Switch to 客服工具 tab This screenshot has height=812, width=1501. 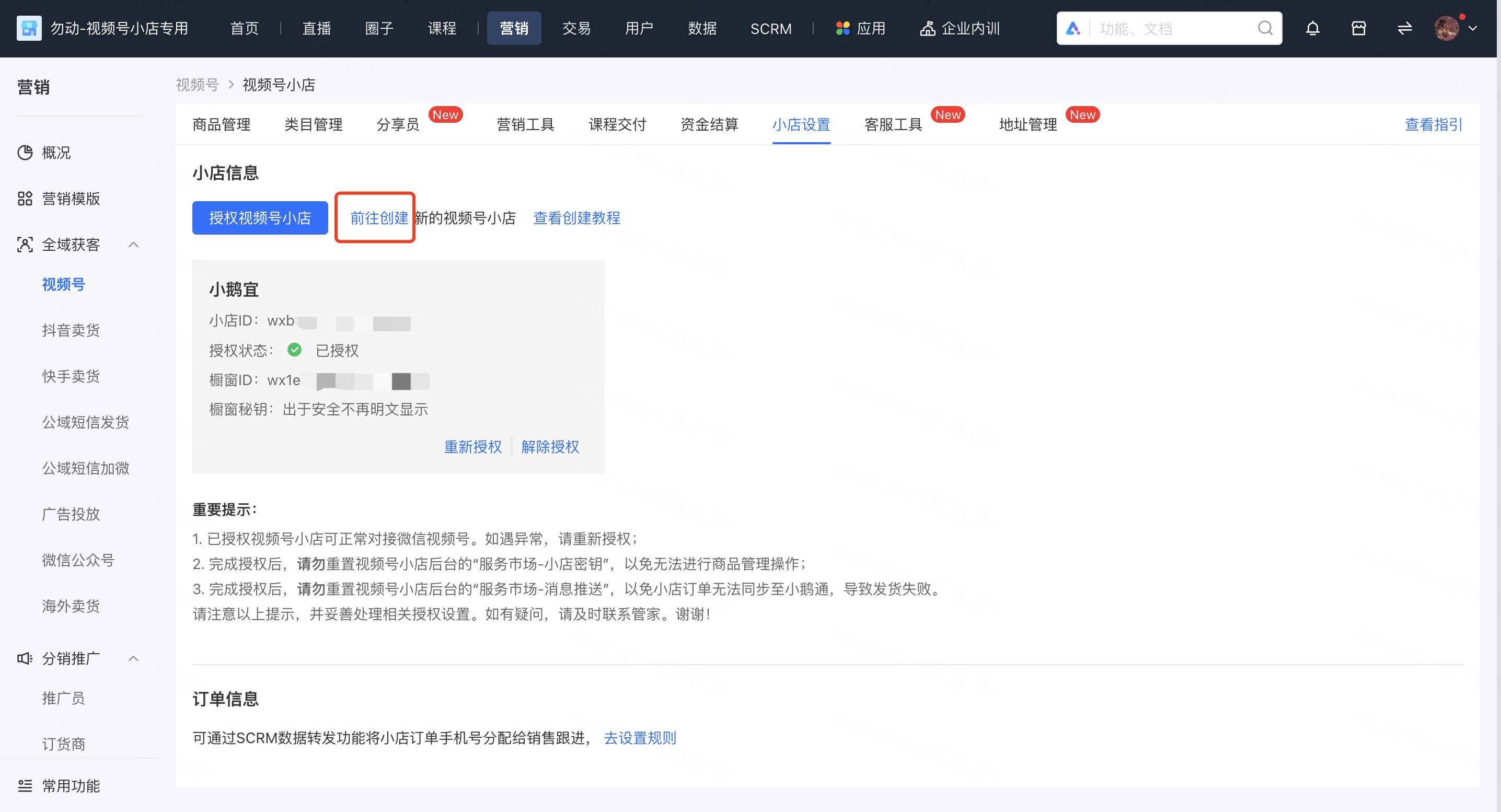click(x=894, y=124)
